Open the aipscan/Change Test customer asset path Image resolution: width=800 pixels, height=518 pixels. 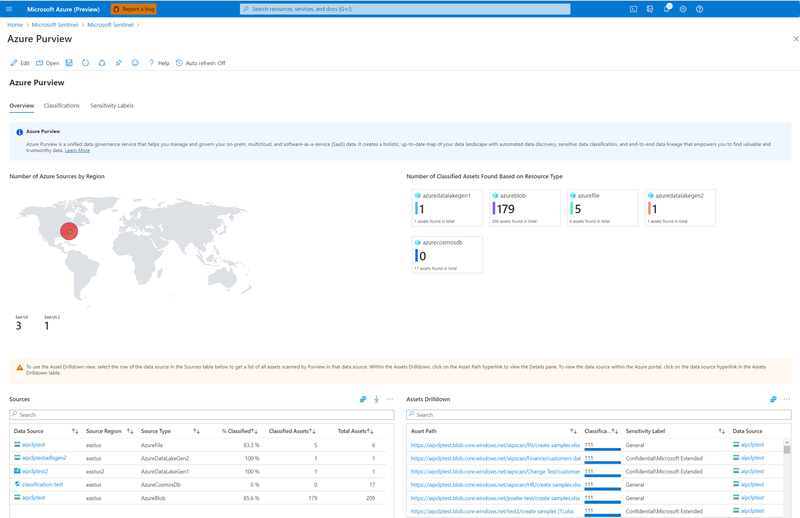coord(495,472)
